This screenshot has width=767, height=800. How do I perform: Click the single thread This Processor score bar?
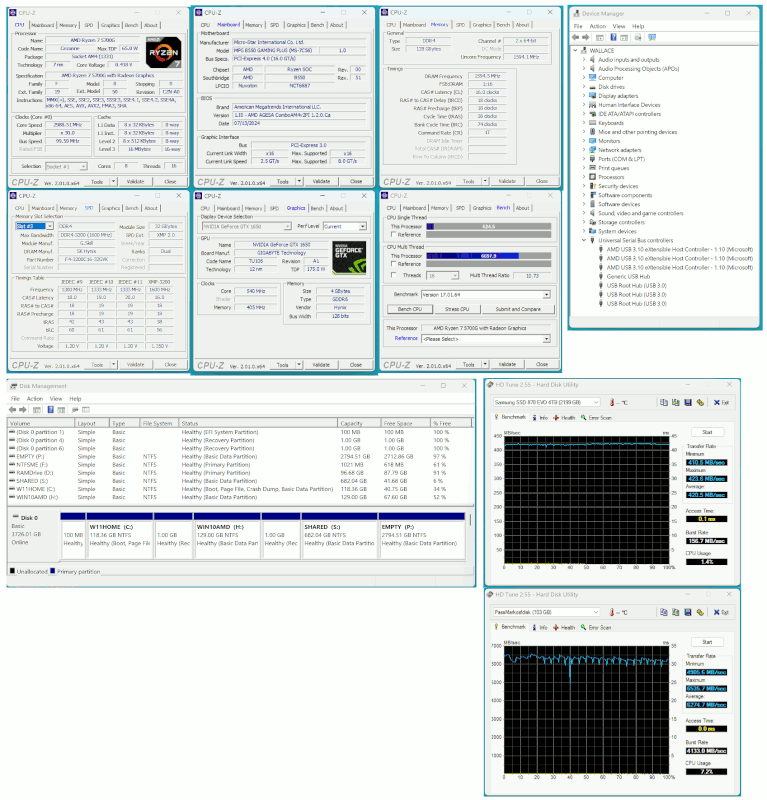point(489,227)
